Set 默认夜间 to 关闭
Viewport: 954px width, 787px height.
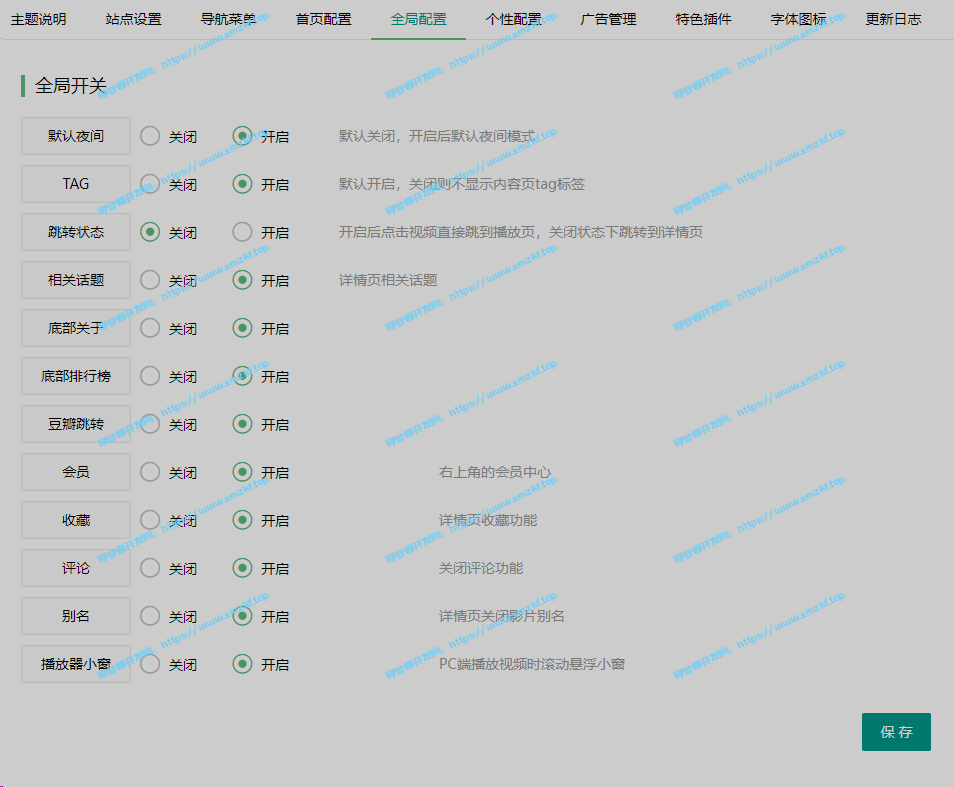tap(150, 136)
